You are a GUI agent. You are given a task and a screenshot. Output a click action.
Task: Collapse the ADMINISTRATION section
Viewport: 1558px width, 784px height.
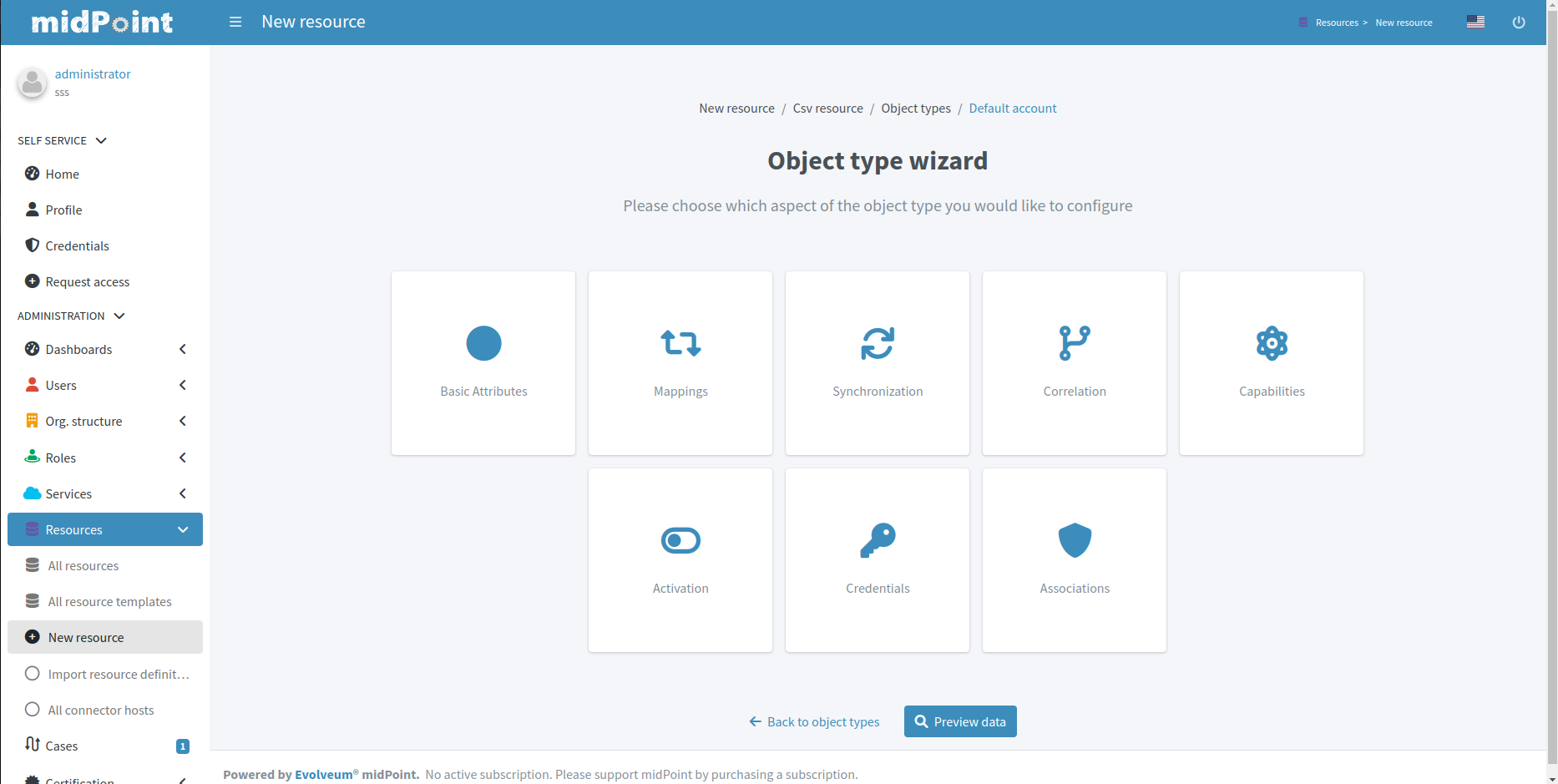tap(120, 316)
